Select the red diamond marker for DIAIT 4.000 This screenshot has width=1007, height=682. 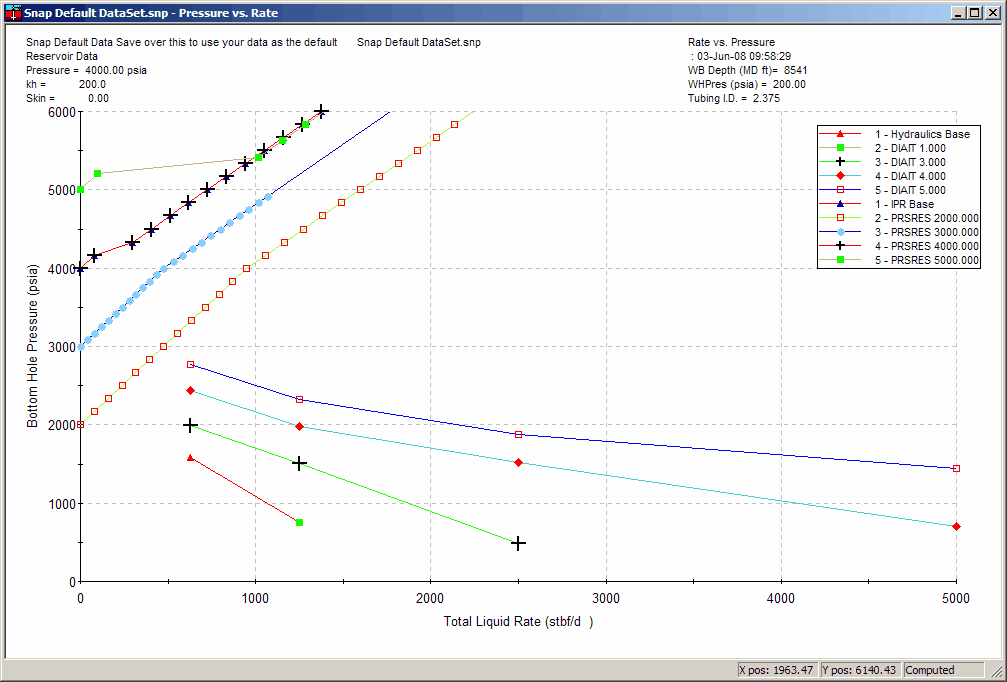pos(840,176)
